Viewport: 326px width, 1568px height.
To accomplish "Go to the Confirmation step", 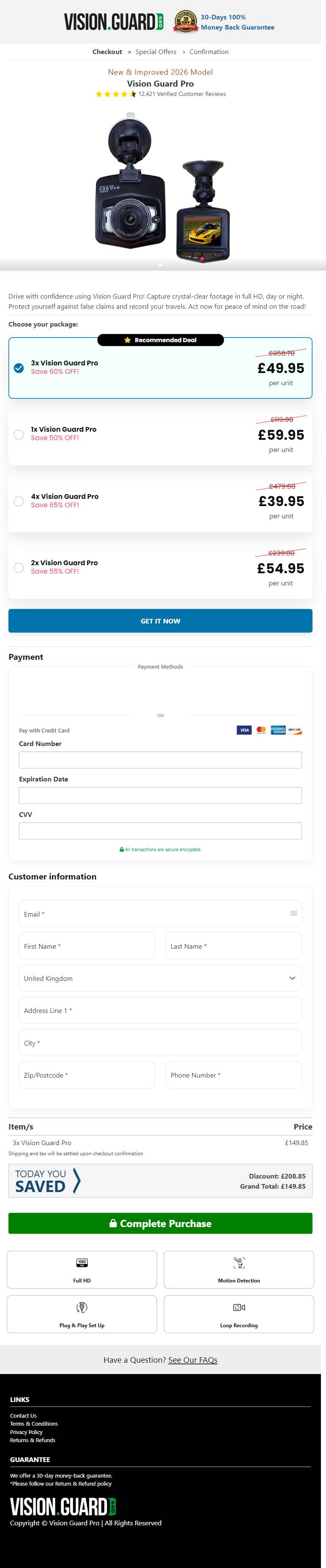I will (x=209, y=52).
